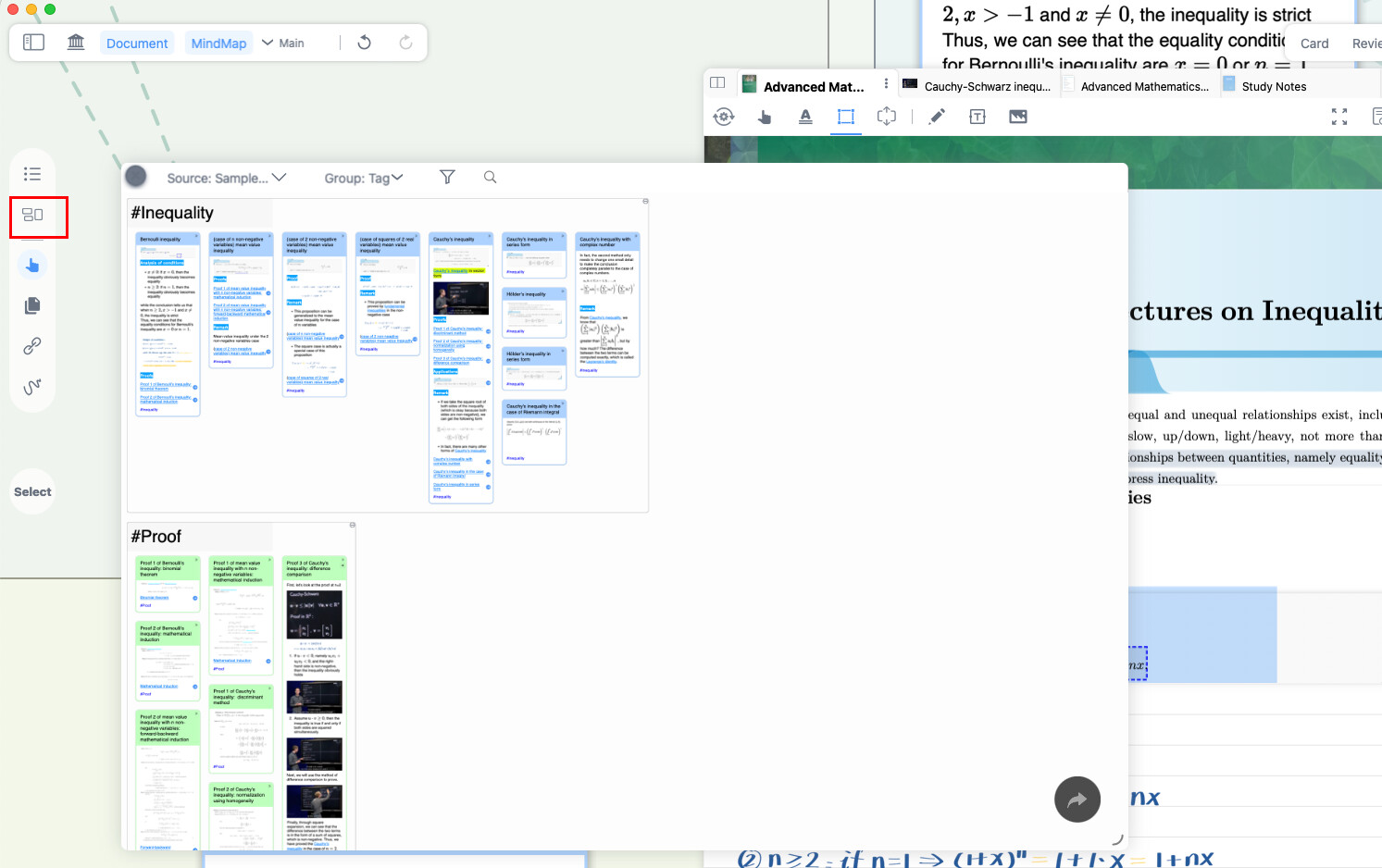Click the Select button
The image size is (1382, 868).
point(32,491)
